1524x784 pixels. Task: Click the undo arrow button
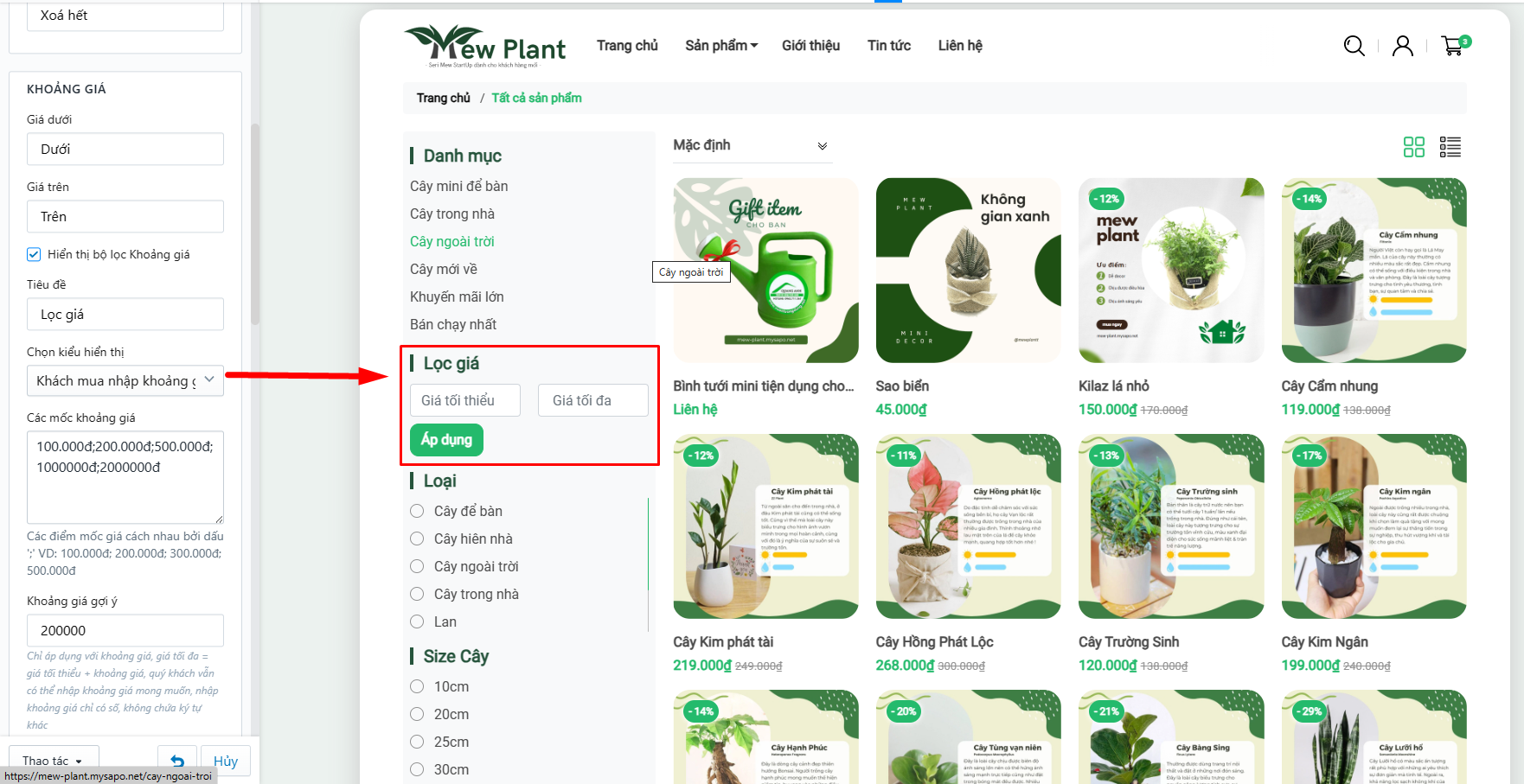(x=177, y=761)
